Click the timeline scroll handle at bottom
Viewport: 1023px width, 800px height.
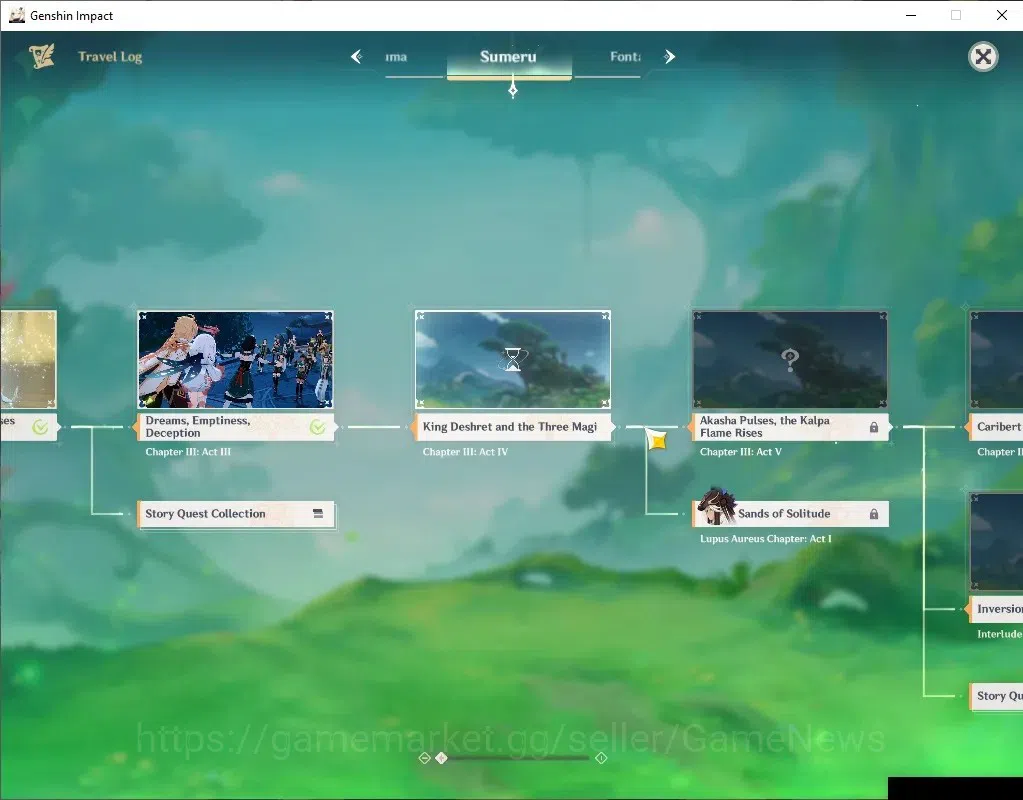click(x=442, y=758)
